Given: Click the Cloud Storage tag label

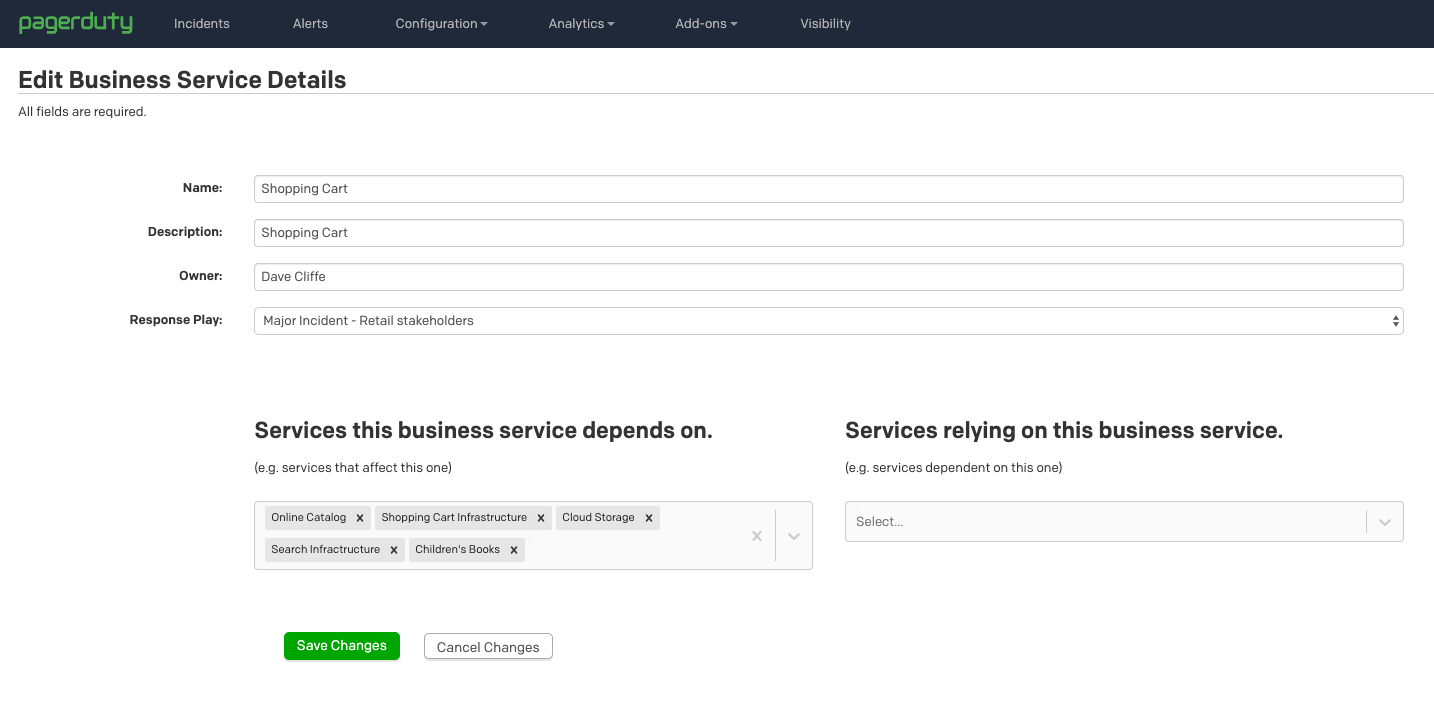Looking at the screenshot, I should point(598,518).
